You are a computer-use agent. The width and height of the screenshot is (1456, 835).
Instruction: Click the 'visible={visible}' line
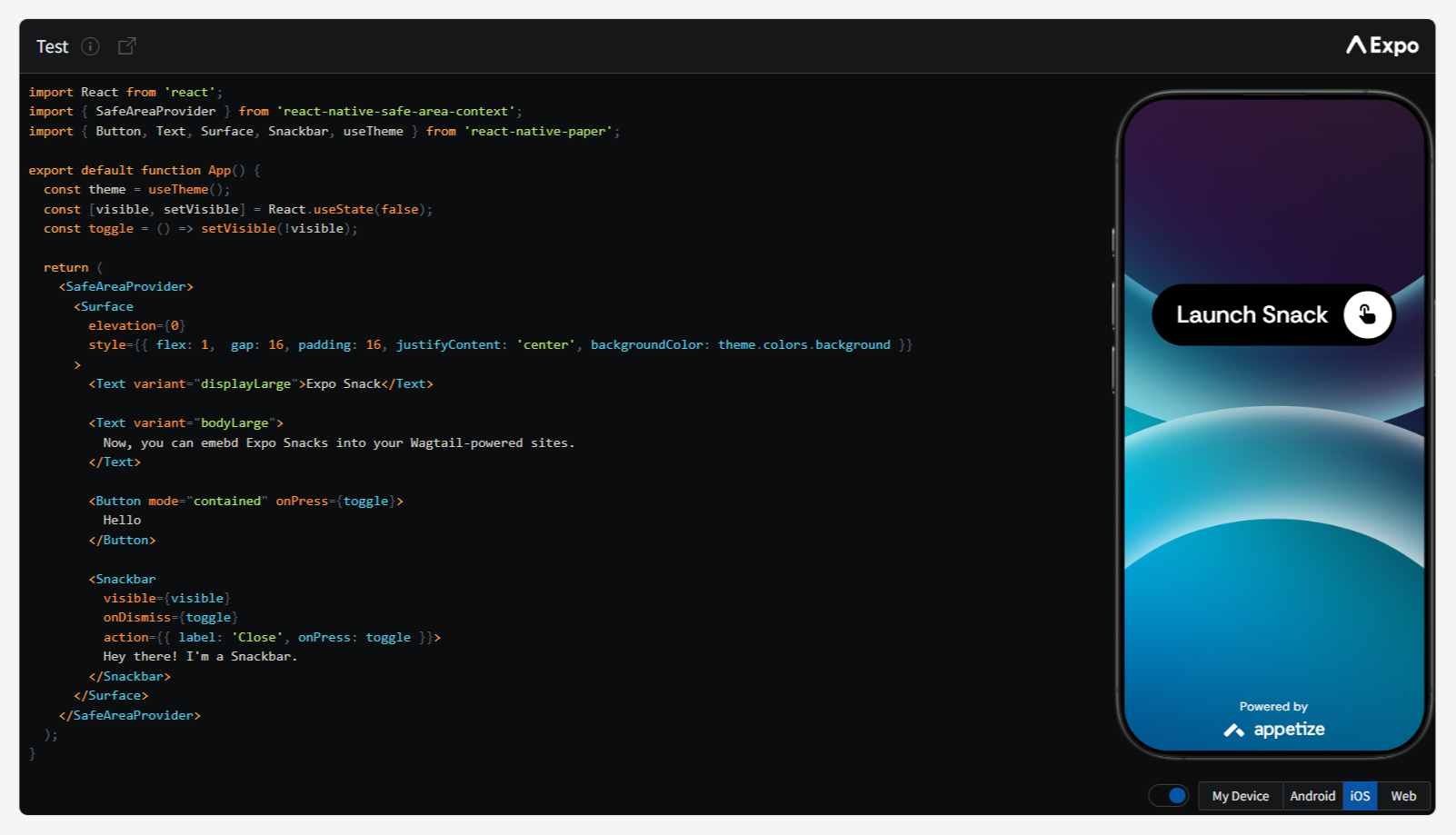click(167, 599)
